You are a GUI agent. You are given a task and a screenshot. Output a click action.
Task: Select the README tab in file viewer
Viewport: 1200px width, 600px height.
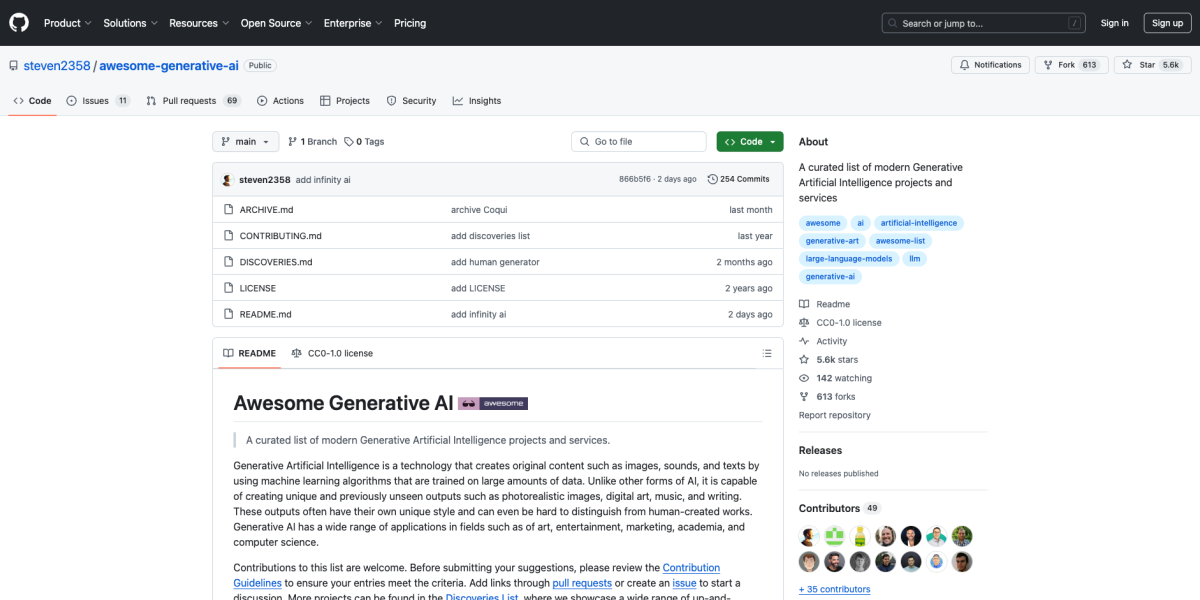point(249,353)
